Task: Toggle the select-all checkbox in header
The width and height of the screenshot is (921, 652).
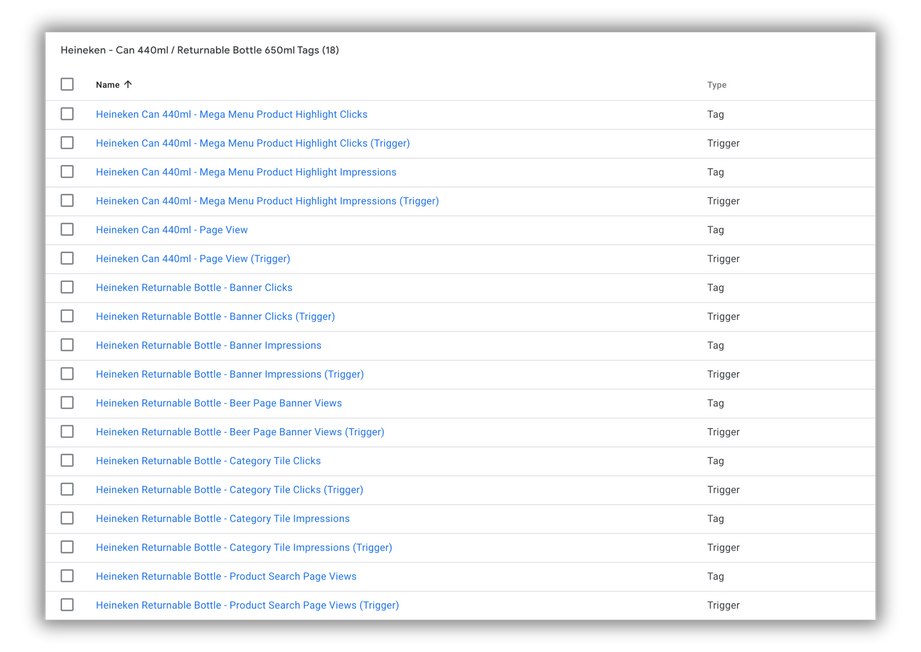Action: (x=67, y=84)
